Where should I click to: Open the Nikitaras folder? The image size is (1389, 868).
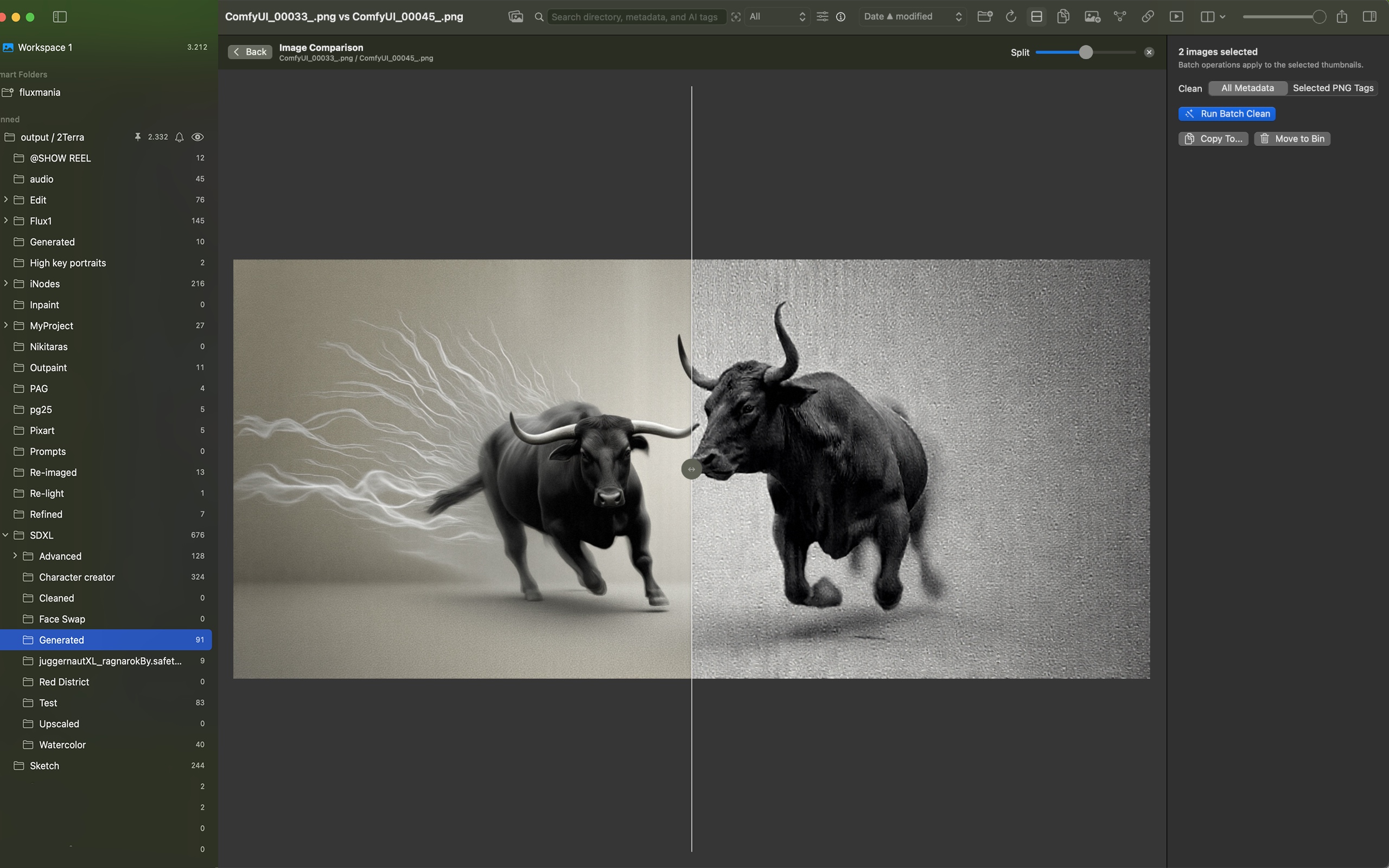tap(106, 347)
